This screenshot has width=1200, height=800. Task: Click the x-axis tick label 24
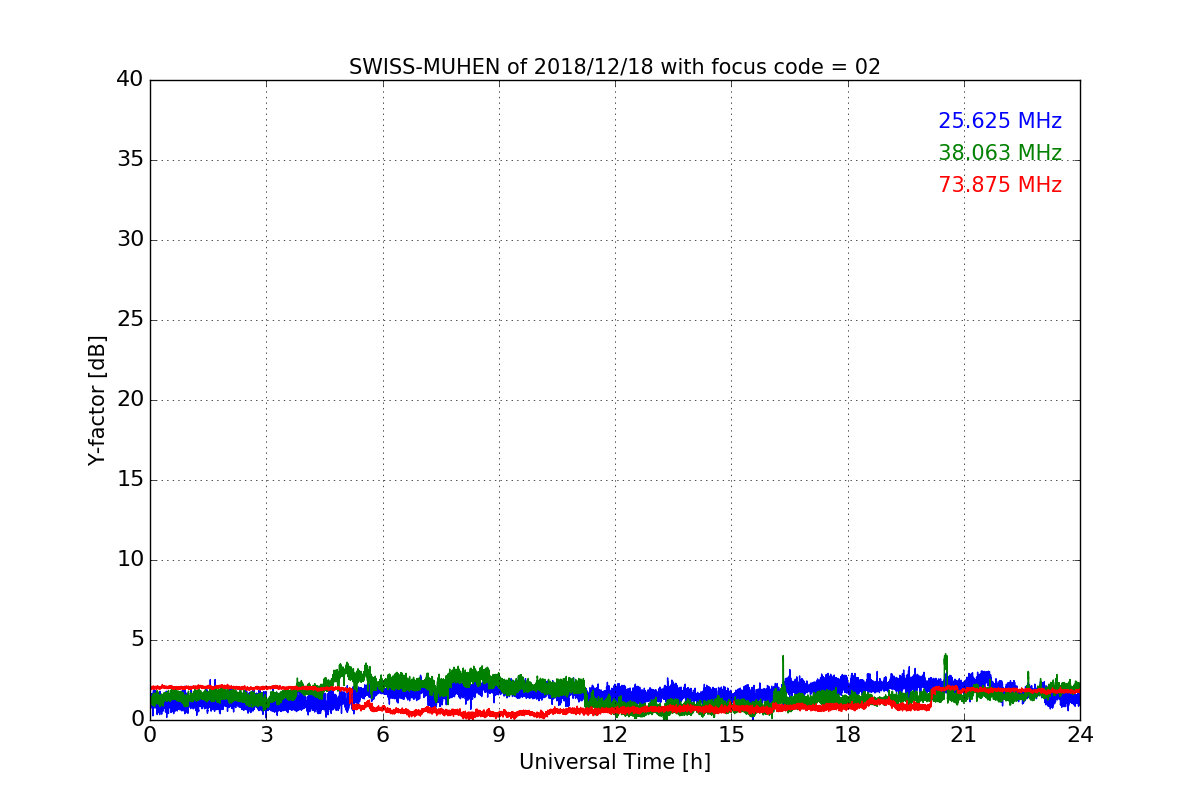(1080, 734)
